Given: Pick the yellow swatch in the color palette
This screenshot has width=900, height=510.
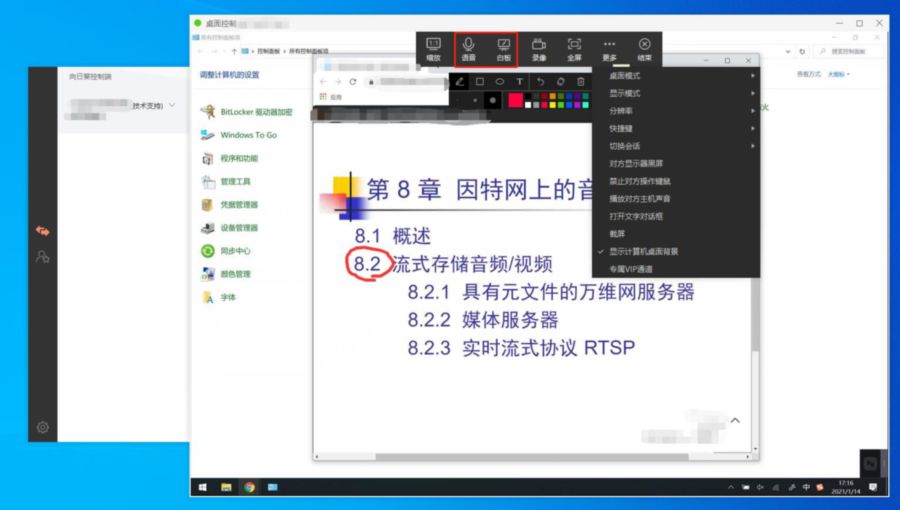Looking at the screenshot, I should [553, 105].
